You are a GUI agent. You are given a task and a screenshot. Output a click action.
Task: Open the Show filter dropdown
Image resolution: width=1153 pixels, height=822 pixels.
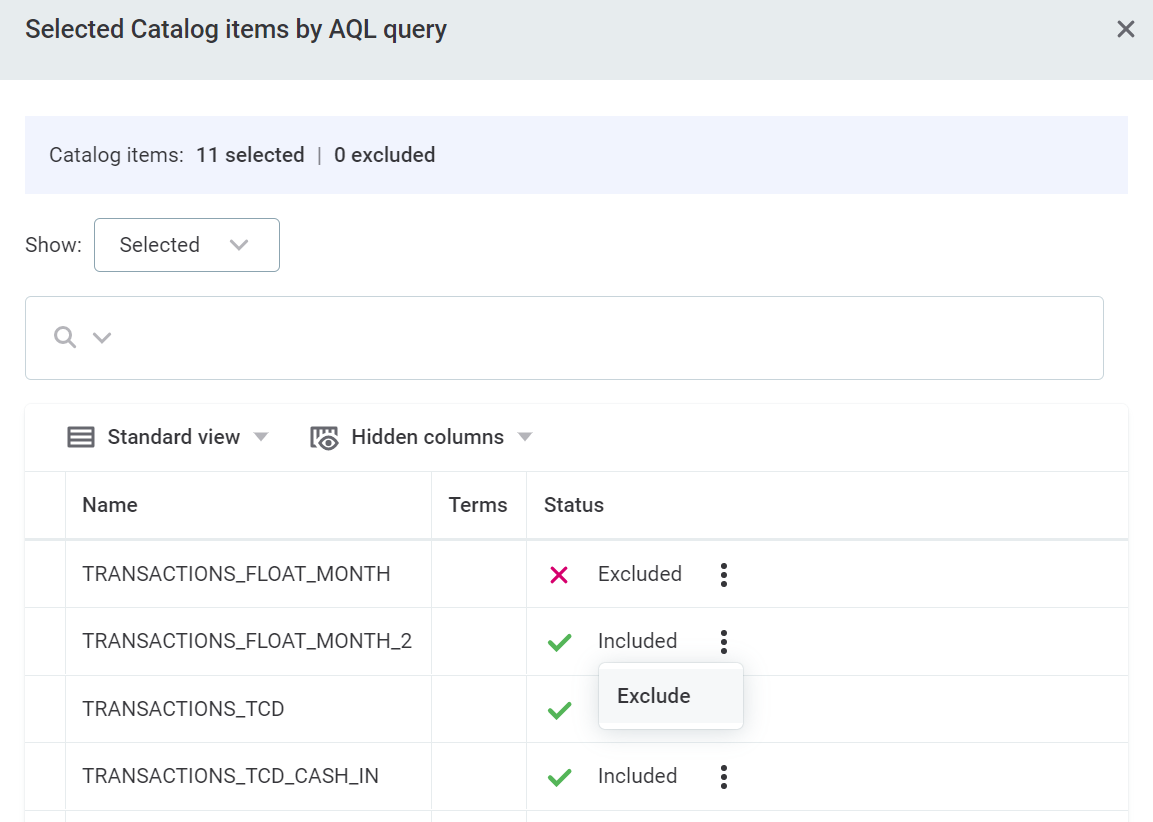coord(186,245)
